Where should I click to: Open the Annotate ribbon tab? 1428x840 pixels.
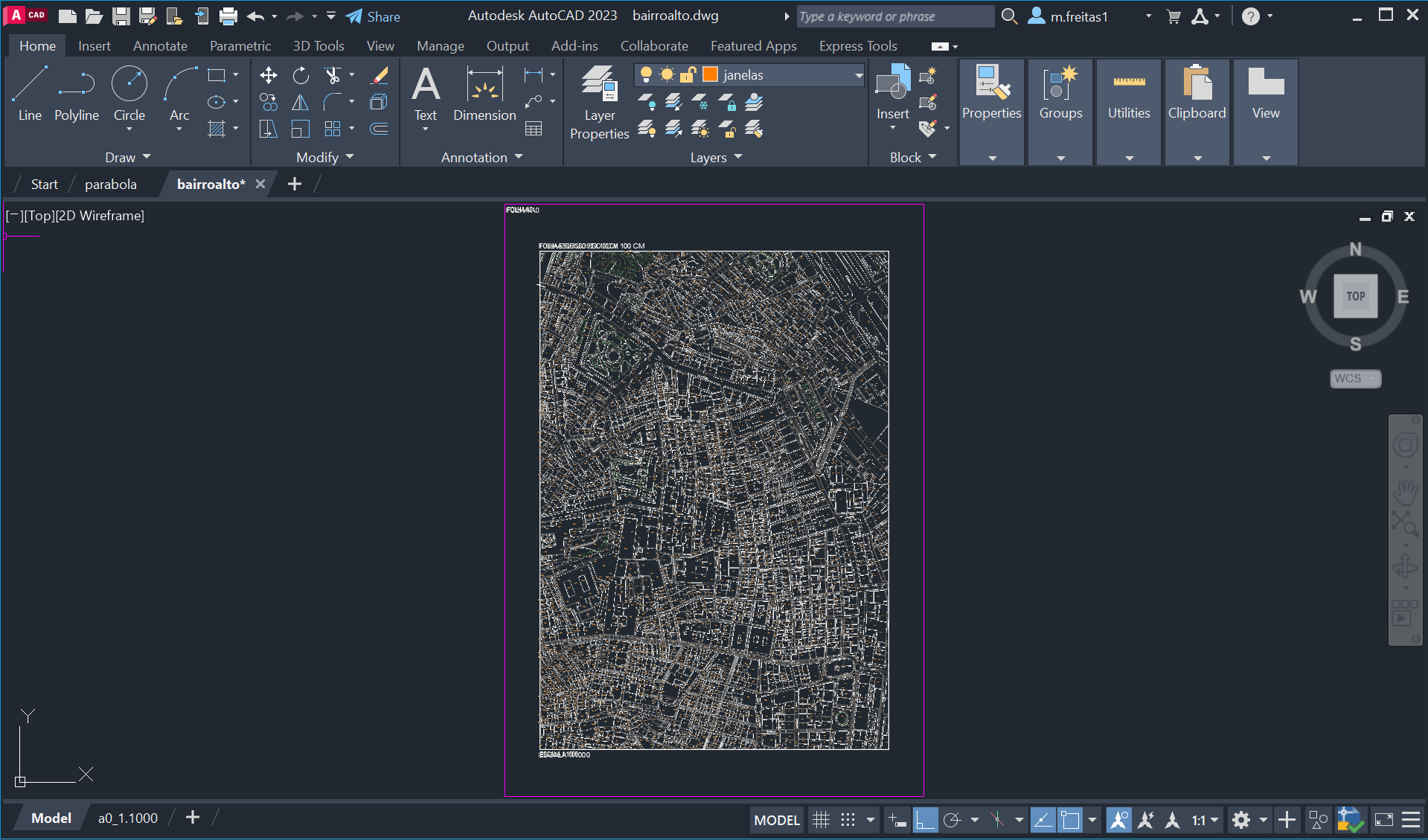(x=160, y=45)
